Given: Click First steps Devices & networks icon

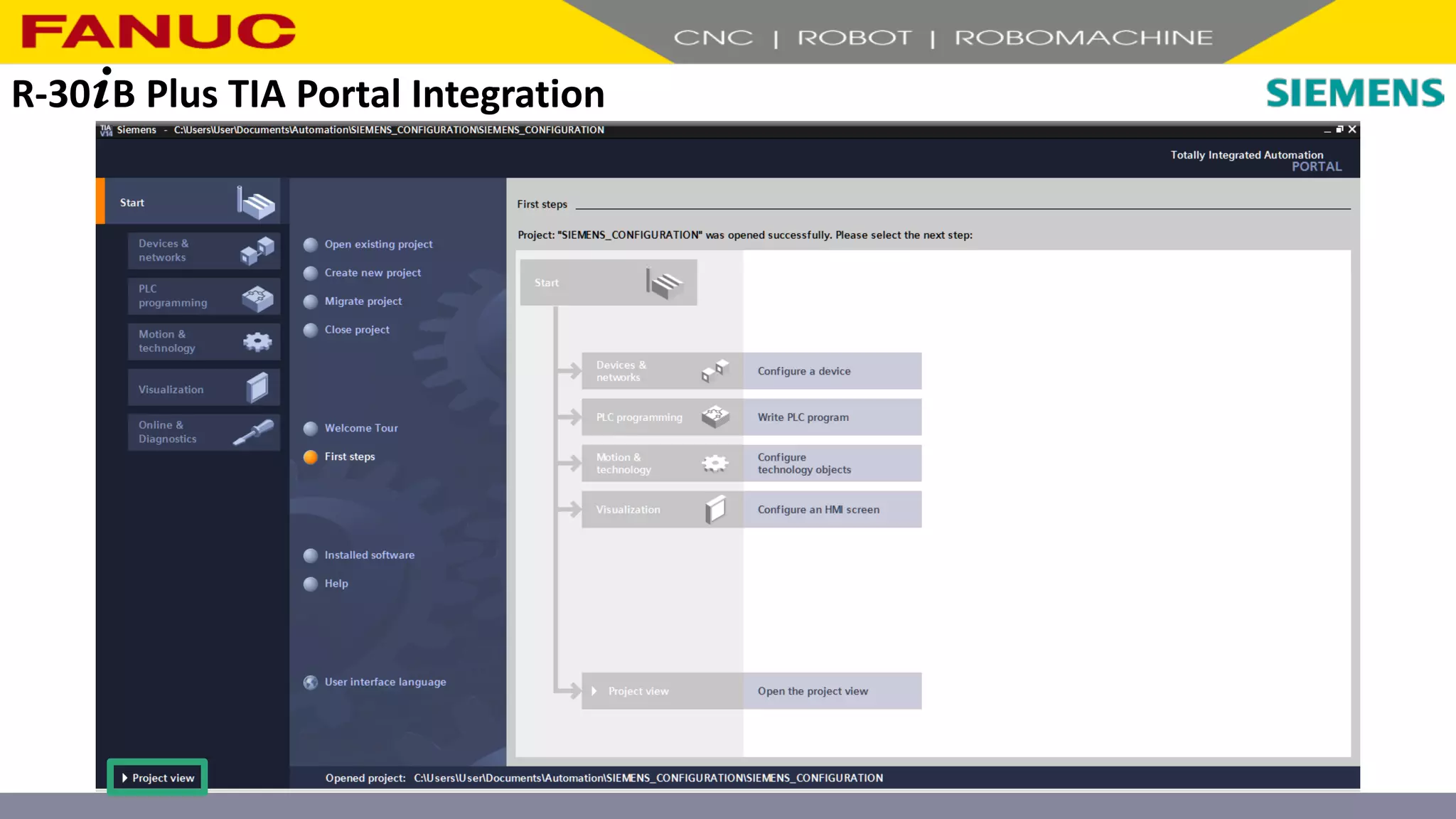Looking at the screenshot, I should pos(715,370).
